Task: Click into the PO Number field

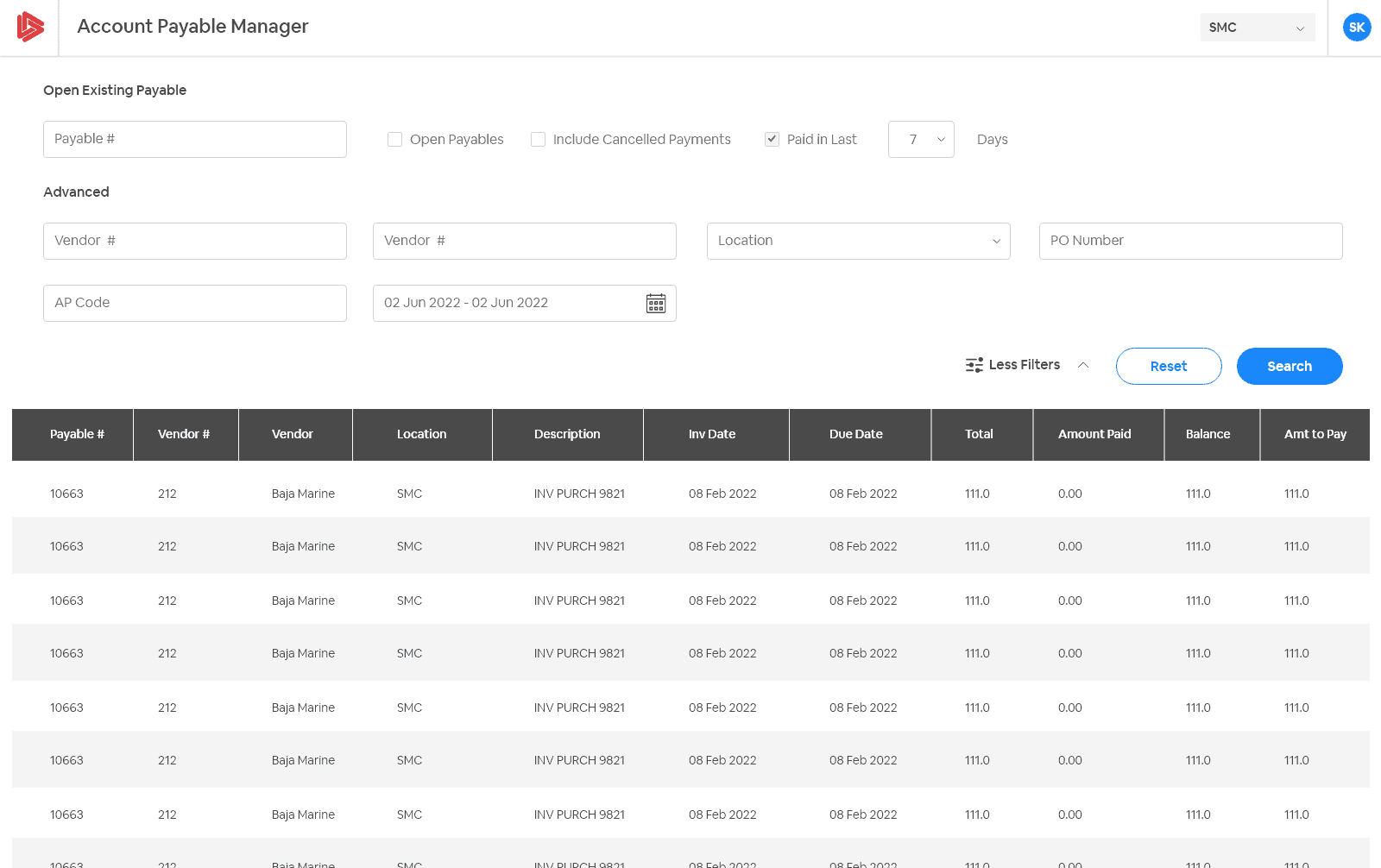Action: [1190, 242]
